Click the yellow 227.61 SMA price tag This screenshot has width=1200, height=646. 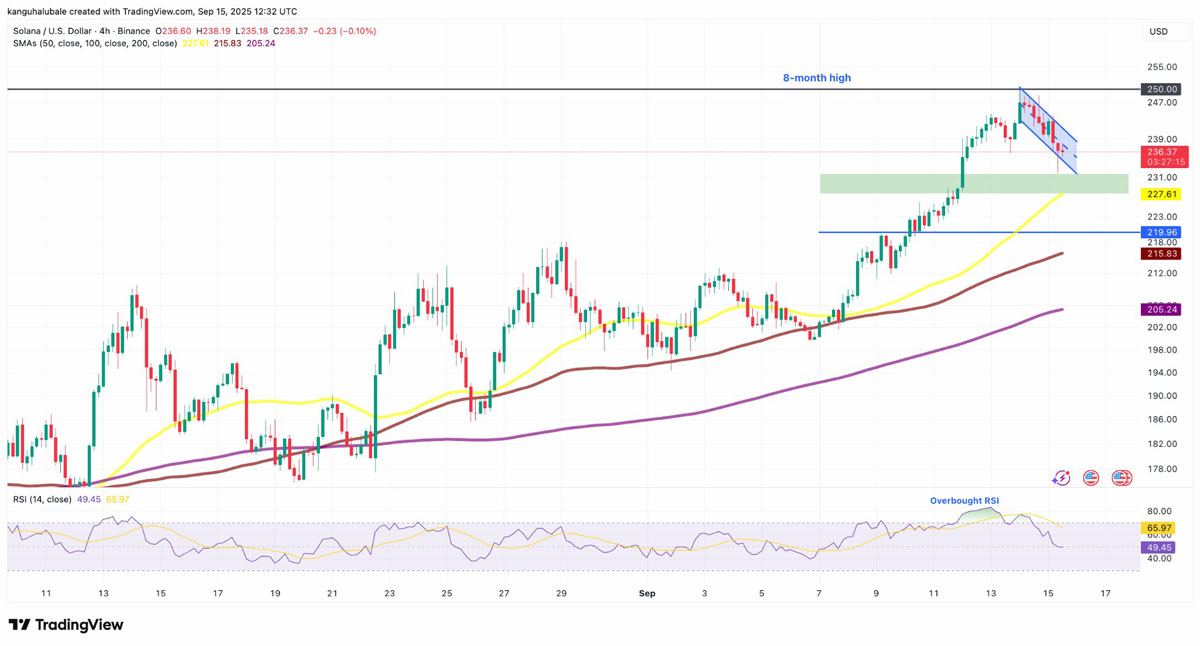(x=1162, y=194)
